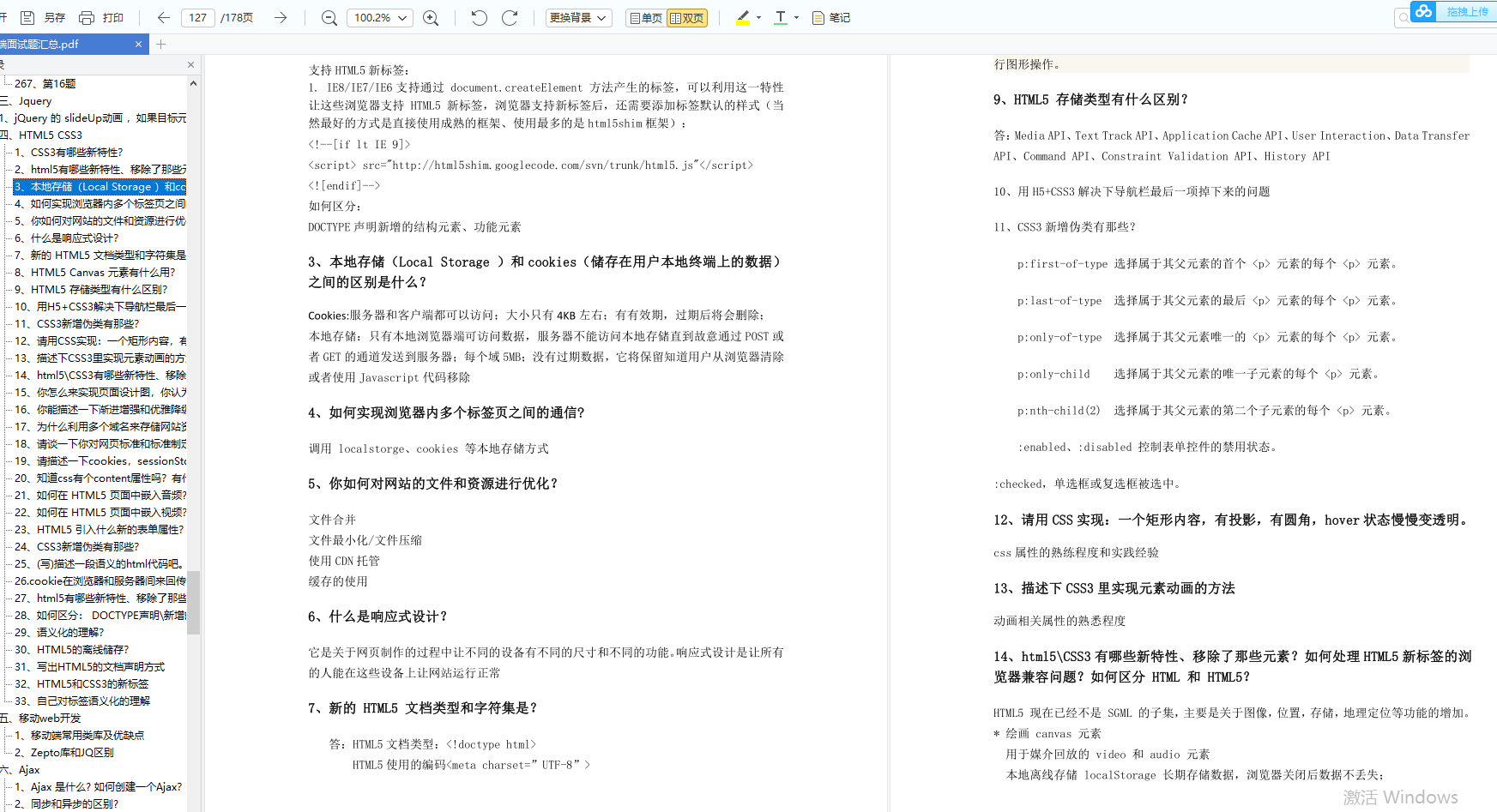Viewport: 1497px width, 812px height.
Task: Open a new tab with the plus button
Action: (x=160, y=44)
